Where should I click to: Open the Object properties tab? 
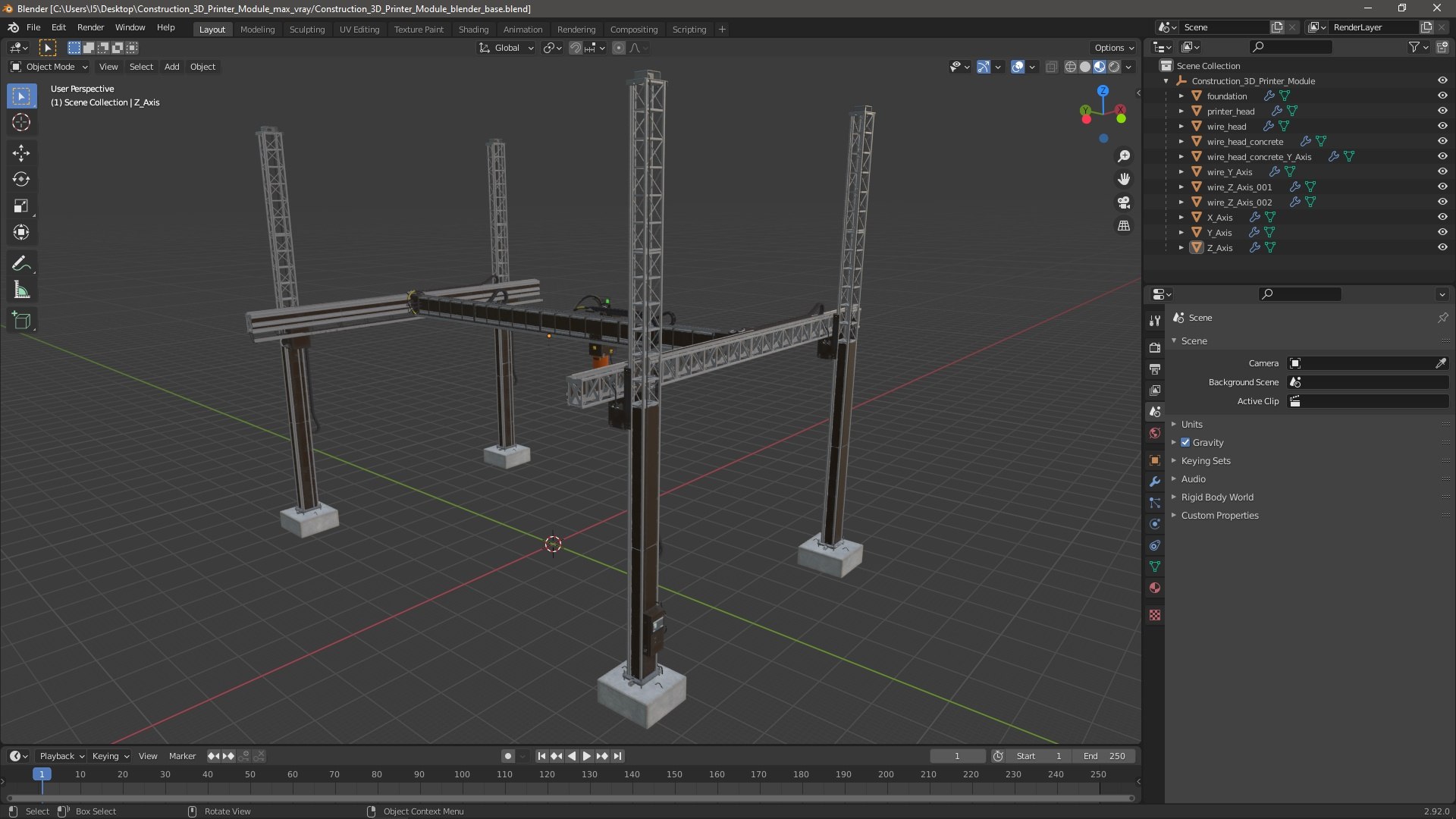[x=1155, y=460]
